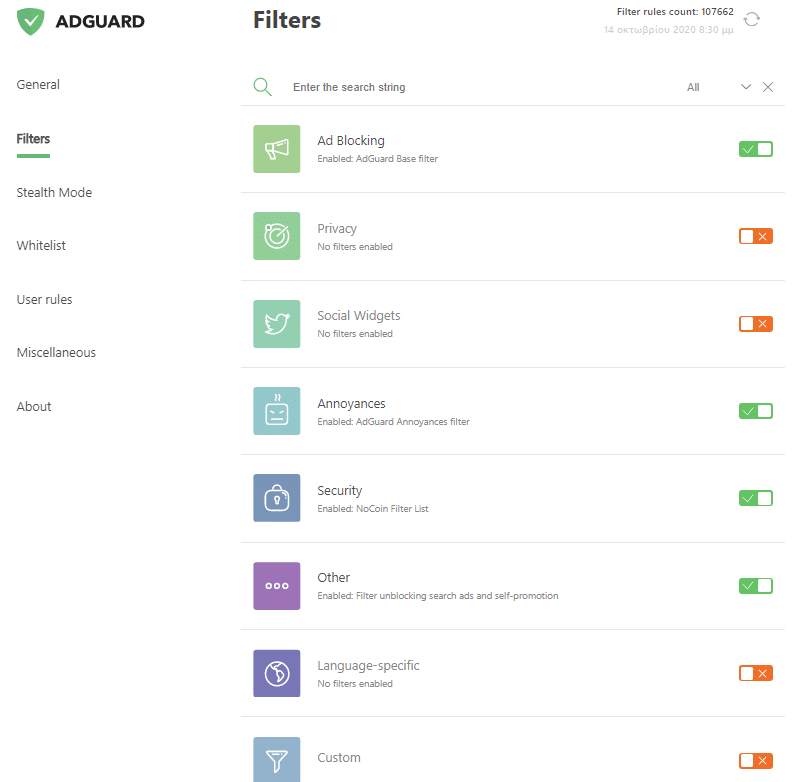This screenshot has width=796, height=782.
Task: Click 'Enabled: AdGuard Annoyances filter' text
Action: (393, 422)
